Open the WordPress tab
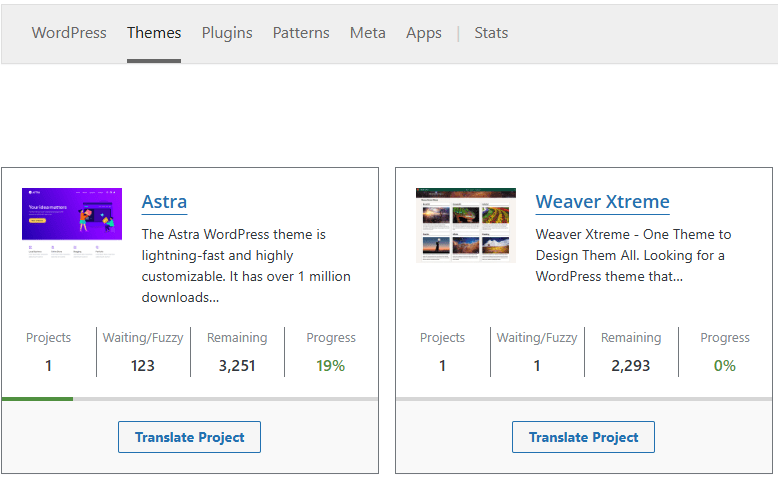Image resolution: width=778 pixels, height=479 pixels. 69,33
